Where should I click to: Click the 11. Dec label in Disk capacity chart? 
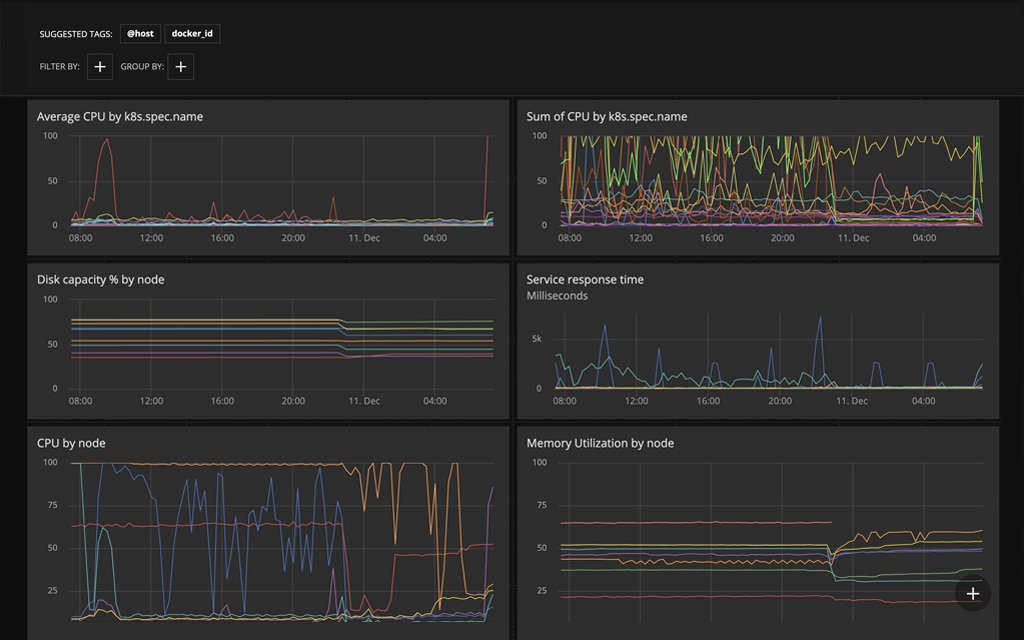[364, 401]
